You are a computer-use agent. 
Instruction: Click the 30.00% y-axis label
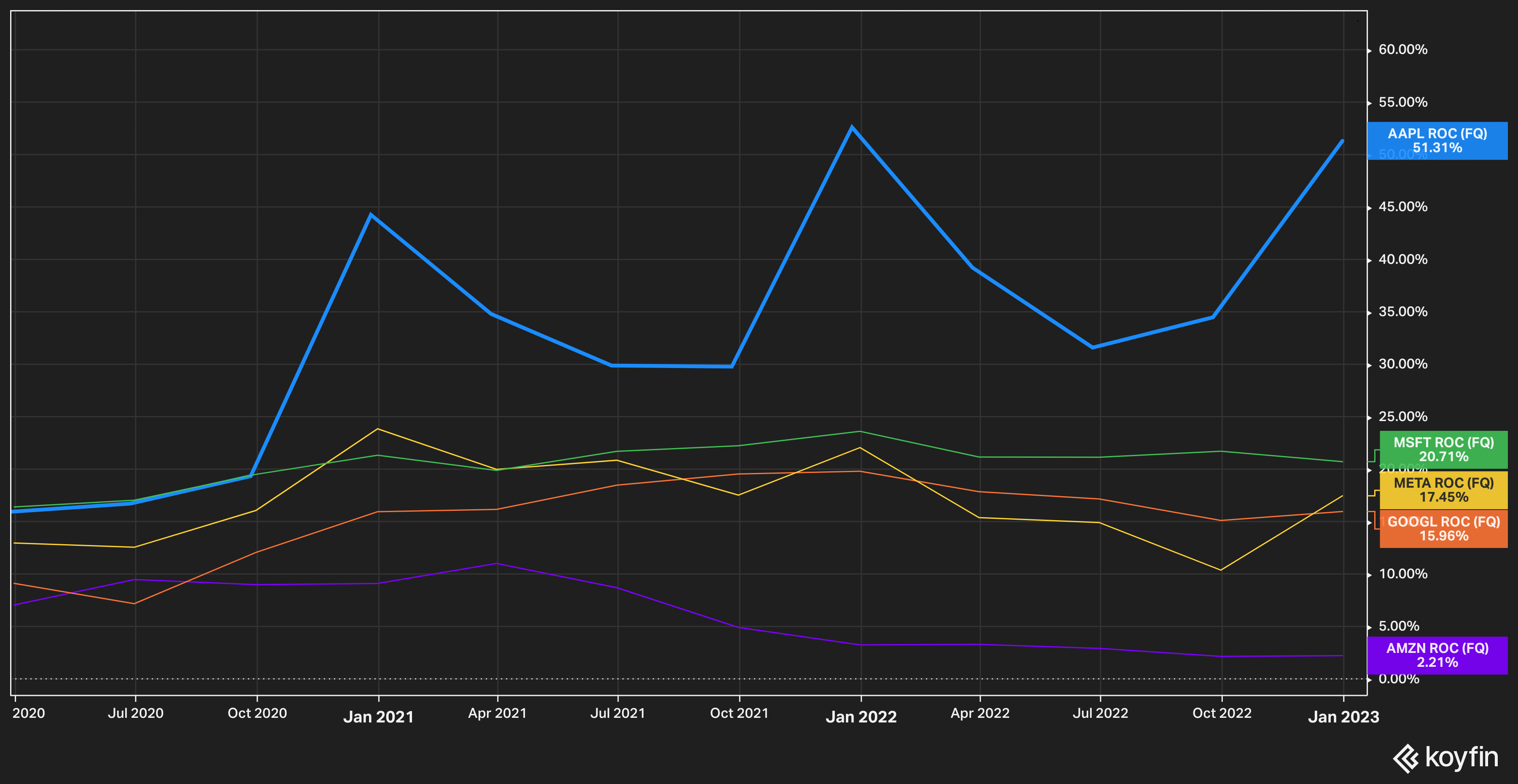1402,364
